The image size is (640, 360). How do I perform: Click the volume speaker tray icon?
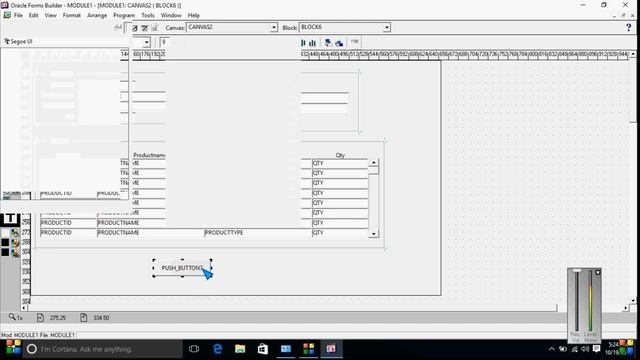[x=585, y=349]
